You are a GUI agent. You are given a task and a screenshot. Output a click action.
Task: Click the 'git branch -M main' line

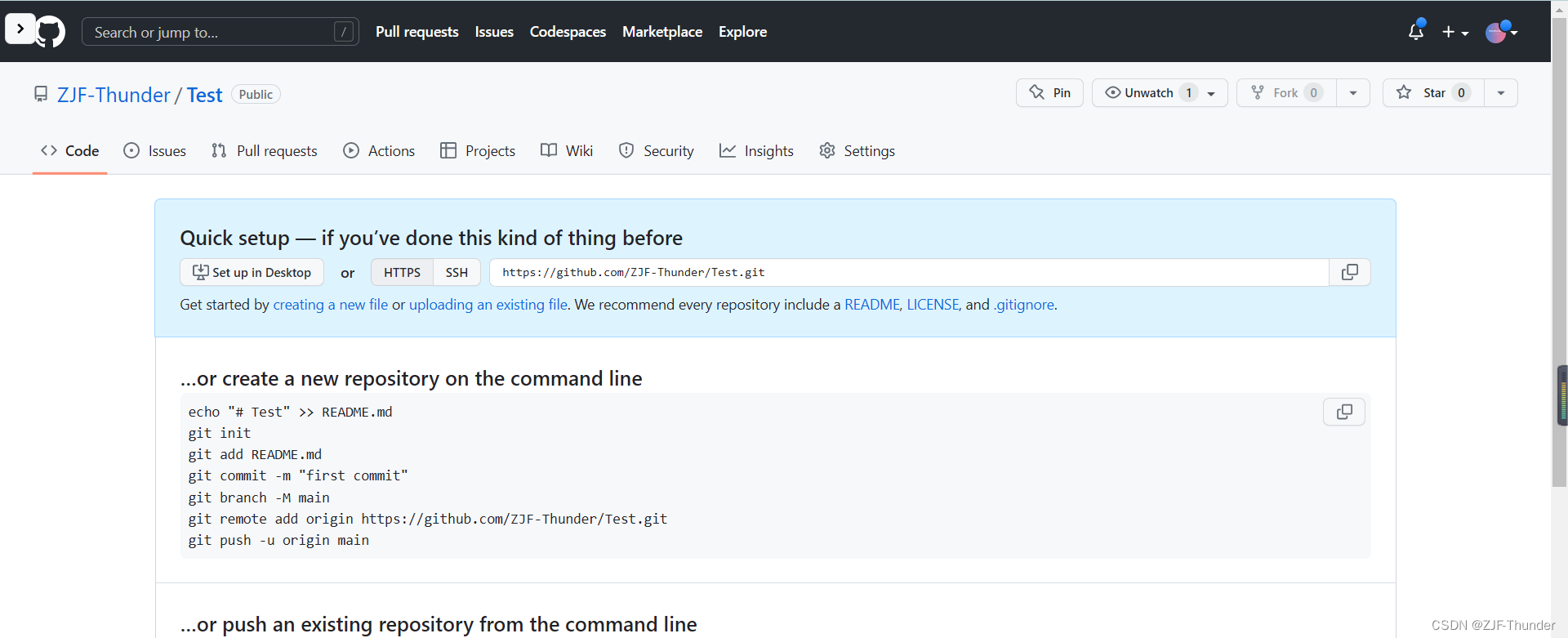259,497
